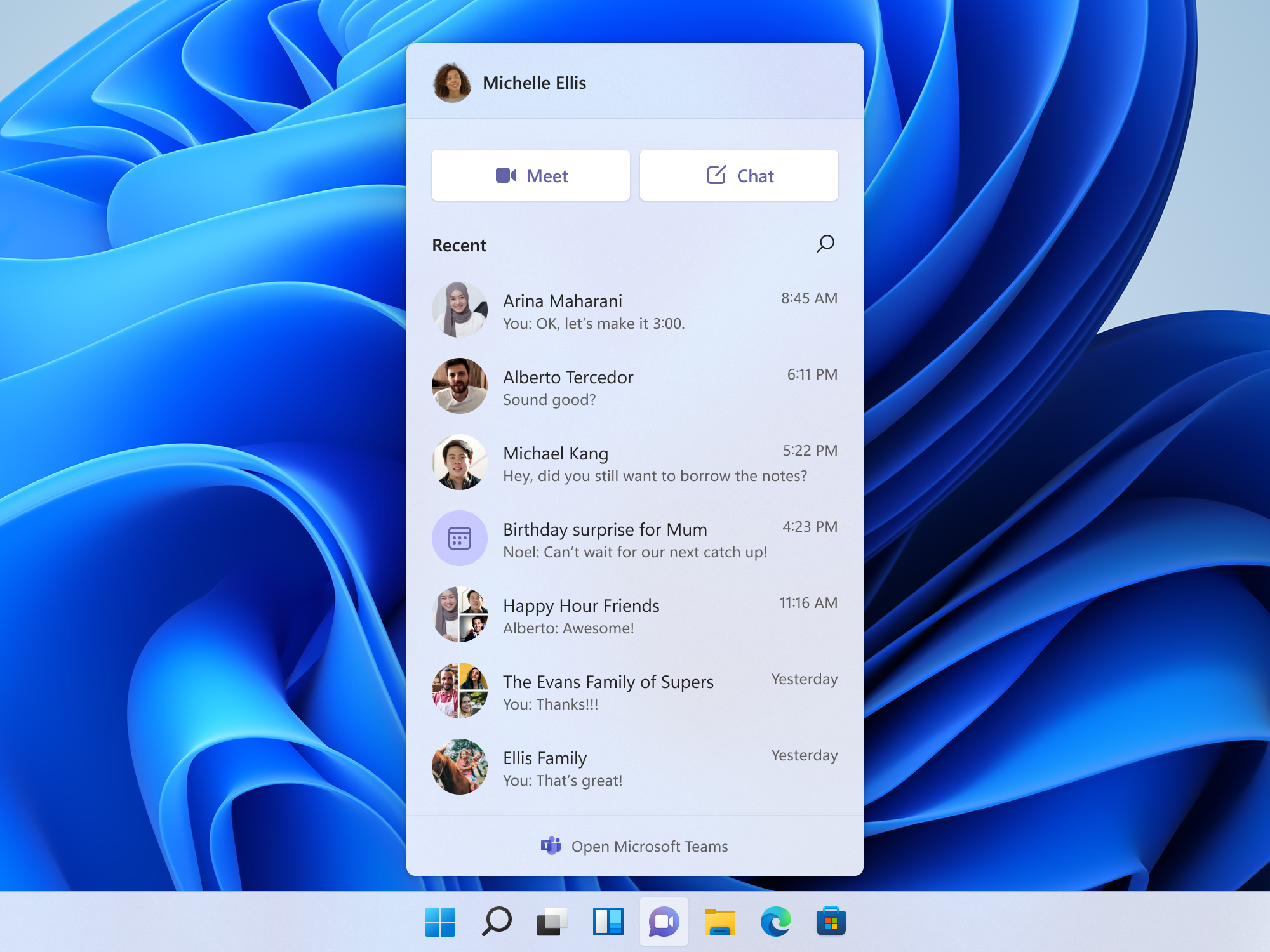The height and width of the screenshot is (952, 1270).
Task: Click the new chat pencil icon
Action: click(716, 175)
